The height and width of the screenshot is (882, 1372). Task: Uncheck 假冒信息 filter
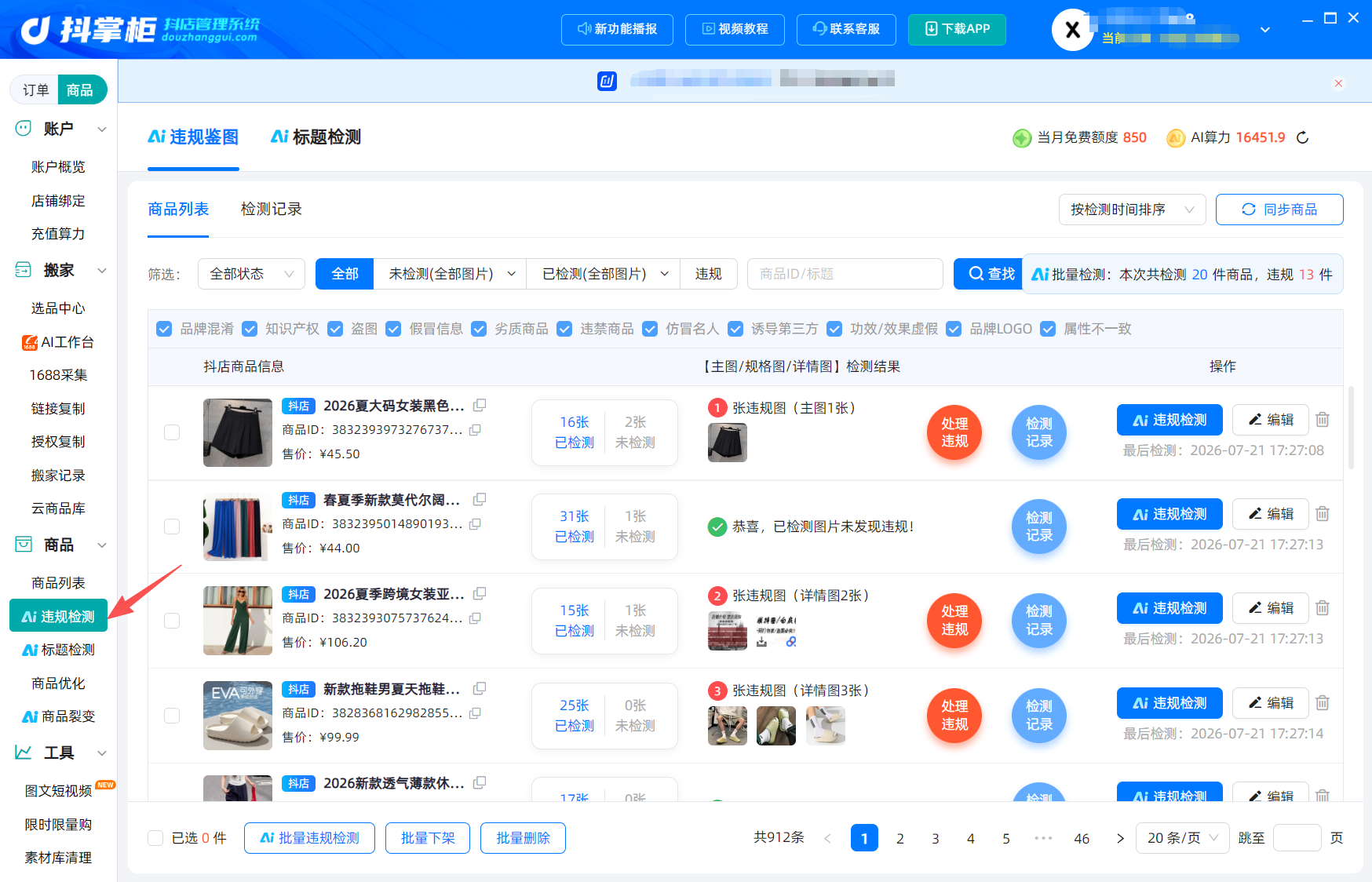(393, 329)
